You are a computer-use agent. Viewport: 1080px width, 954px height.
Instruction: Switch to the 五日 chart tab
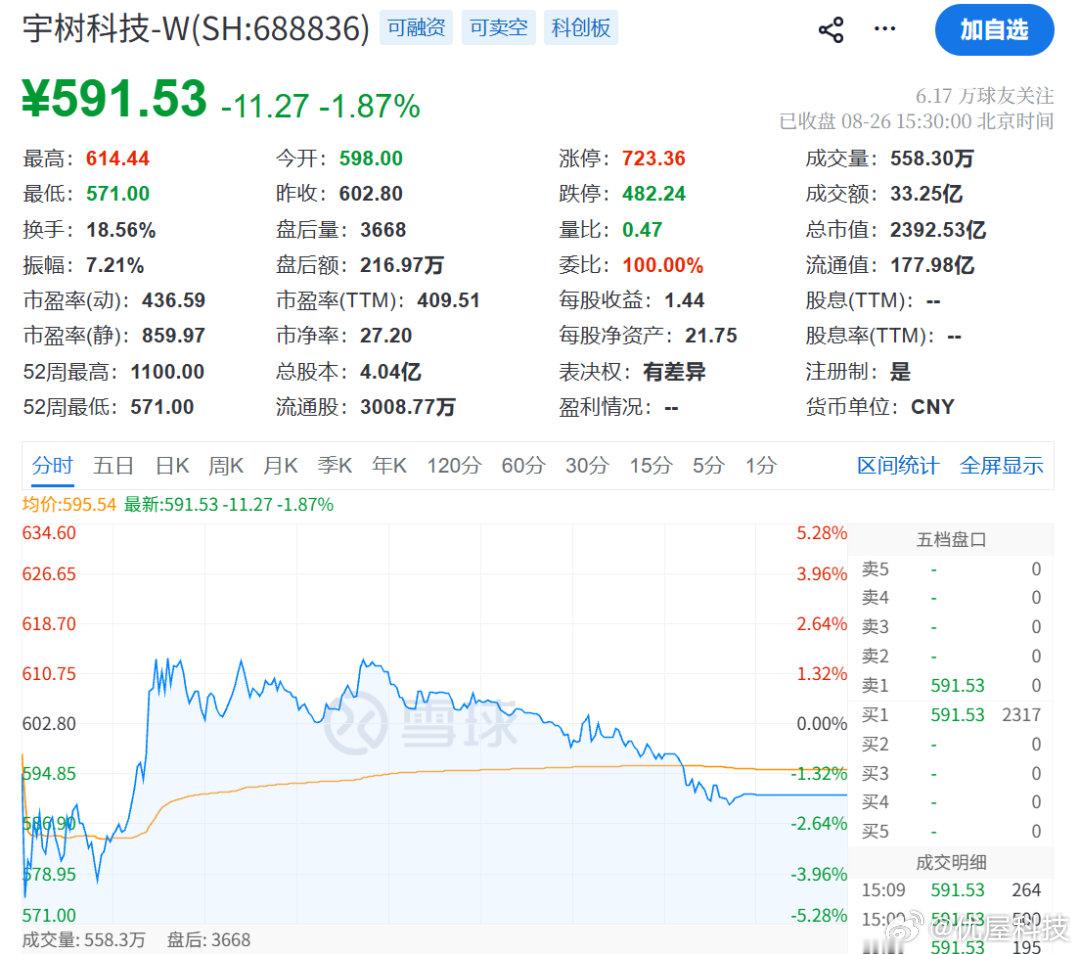point(113,466)
